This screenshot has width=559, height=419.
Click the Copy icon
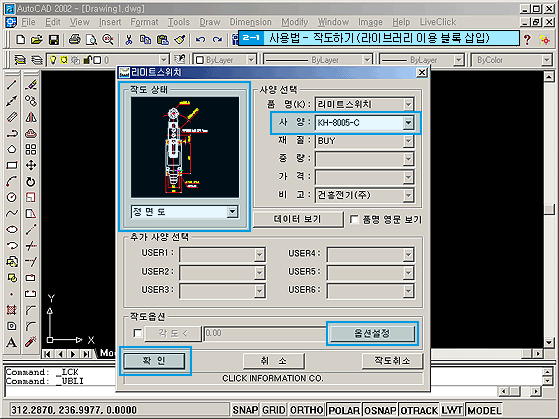[x=145, y=39]
